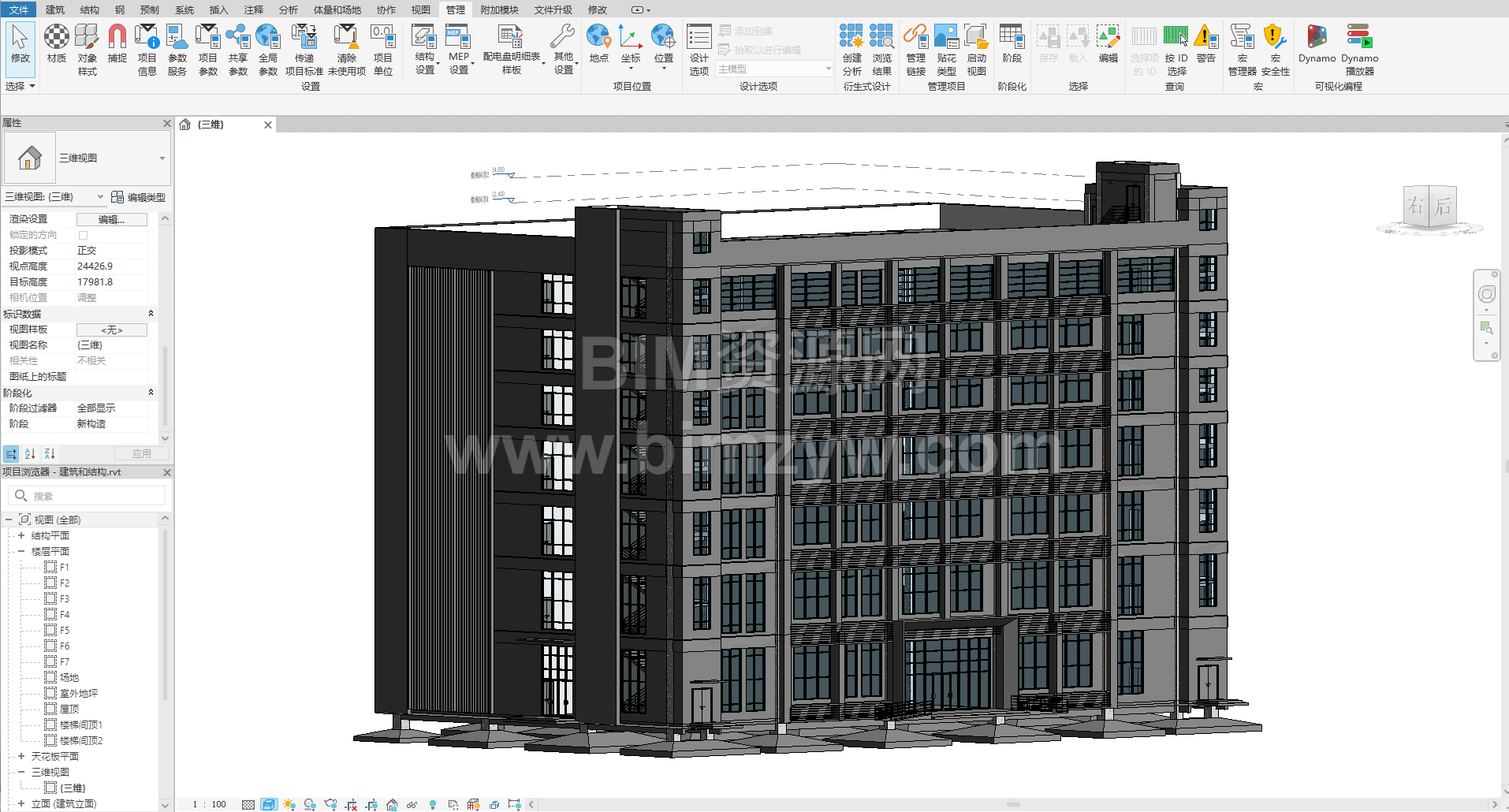Click the Materials (材质) icon
Screen dimensions: 1509x812
click(56, 43)
